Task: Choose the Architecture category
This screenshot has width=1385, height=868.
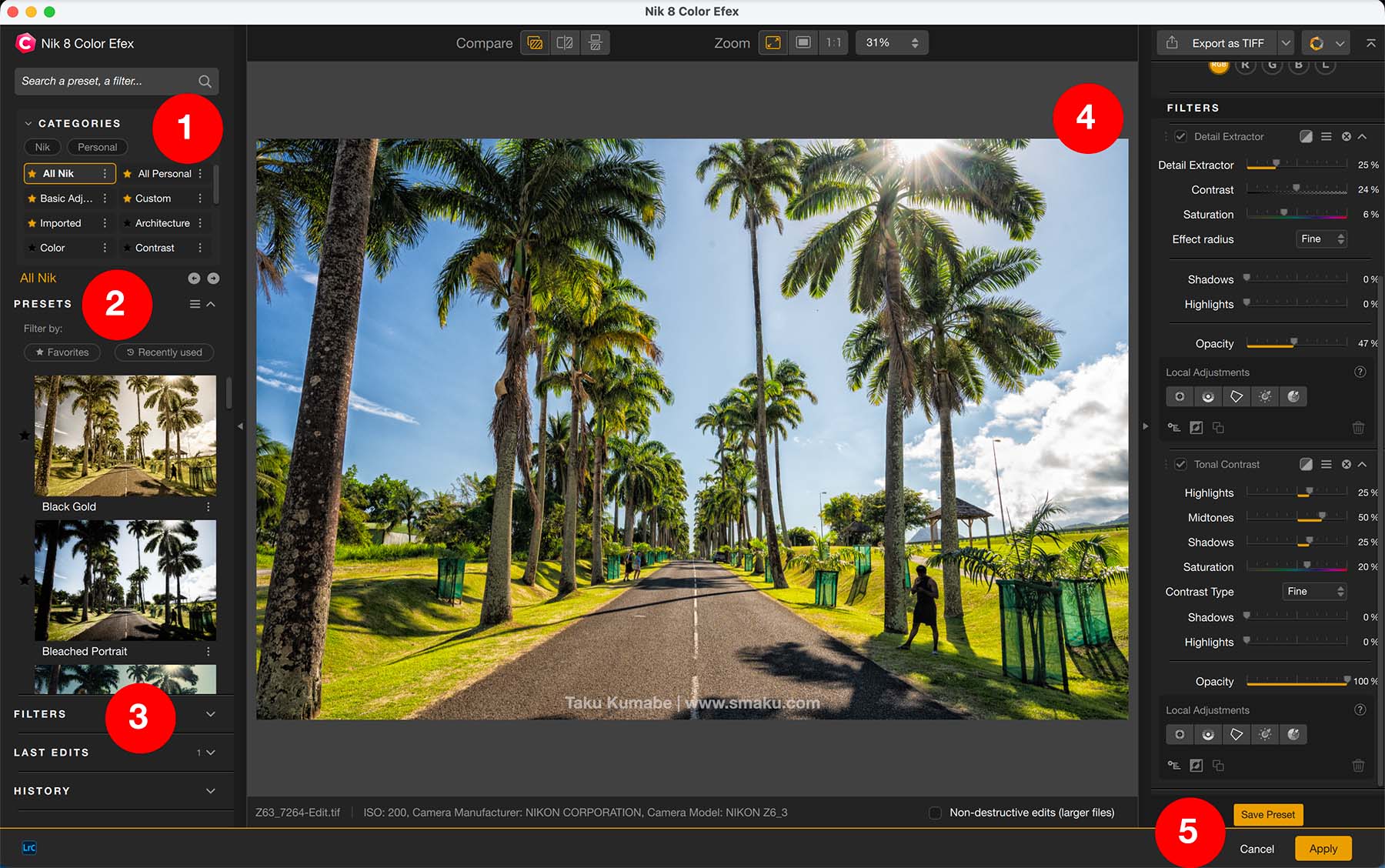Action: pos(162,223)
